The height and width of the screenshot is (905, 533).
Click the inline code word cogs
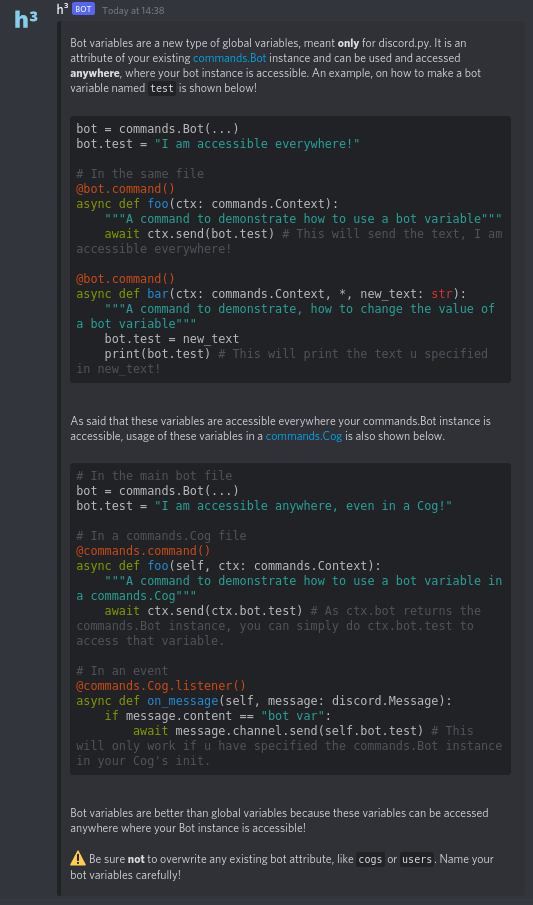click(x=370, y=859)
